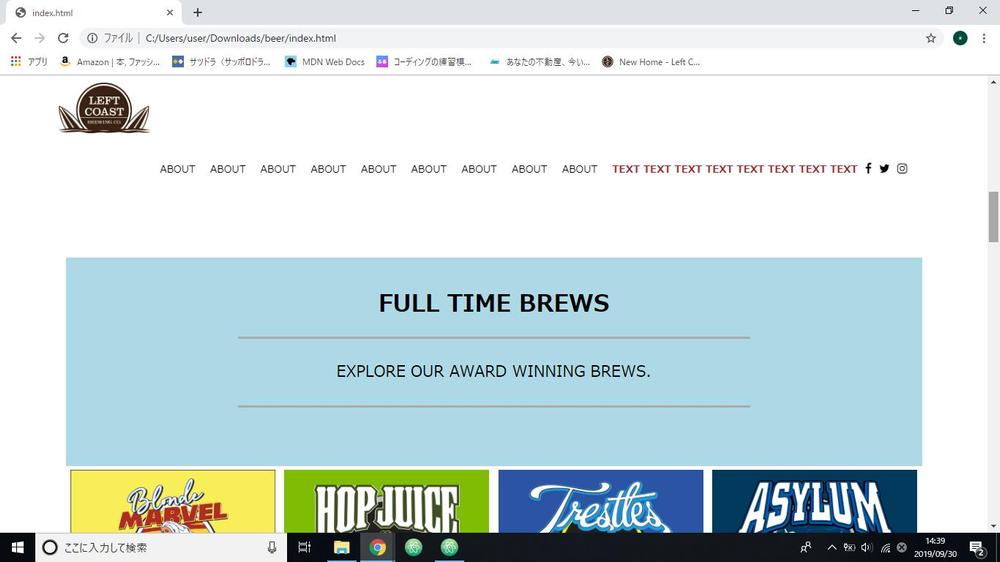Open the volume control in system tray
The height and width of the screenshot is (562, 1000).
click(866, 547)
